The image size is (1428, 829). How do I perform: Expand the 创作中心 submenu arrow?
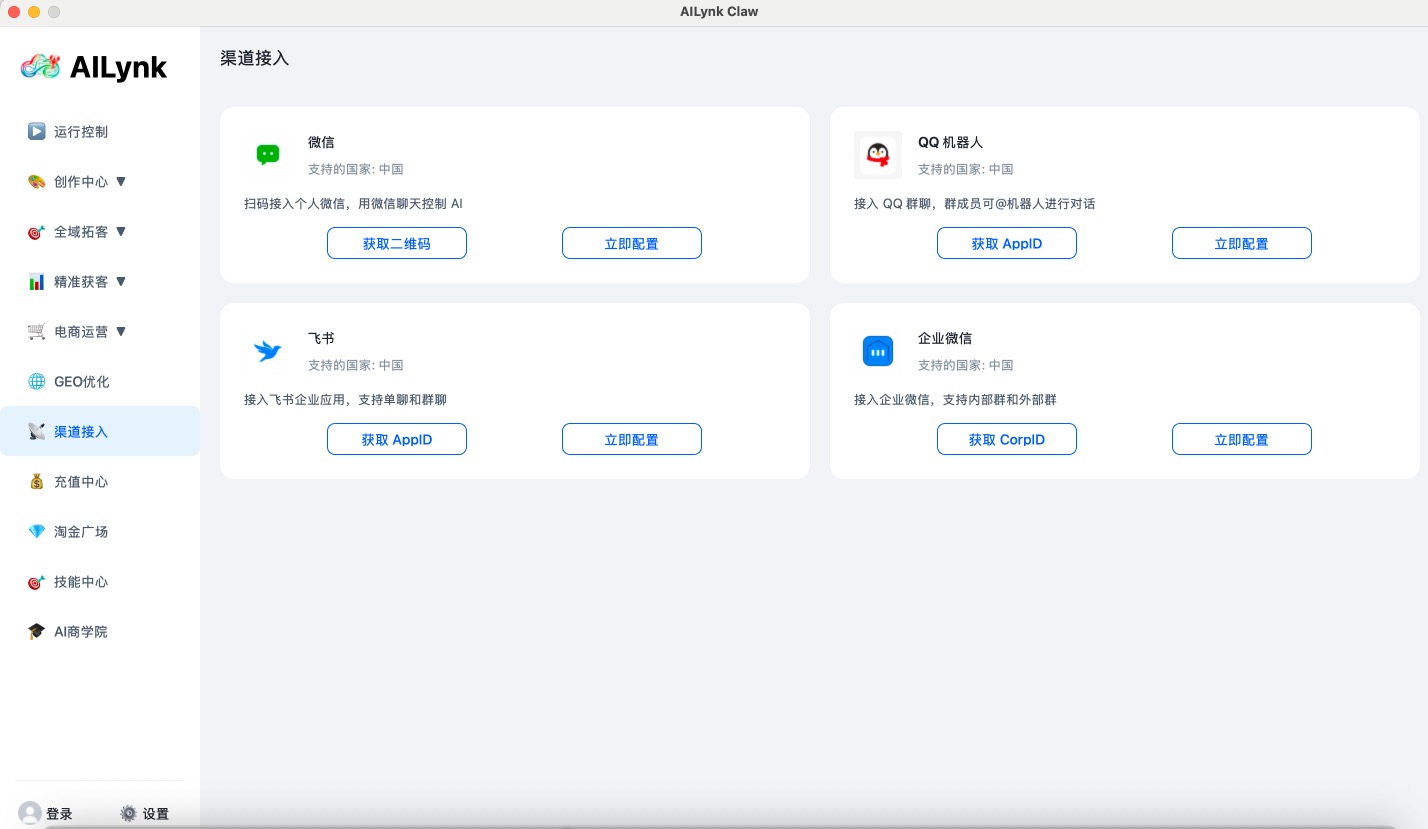(121, 181)
